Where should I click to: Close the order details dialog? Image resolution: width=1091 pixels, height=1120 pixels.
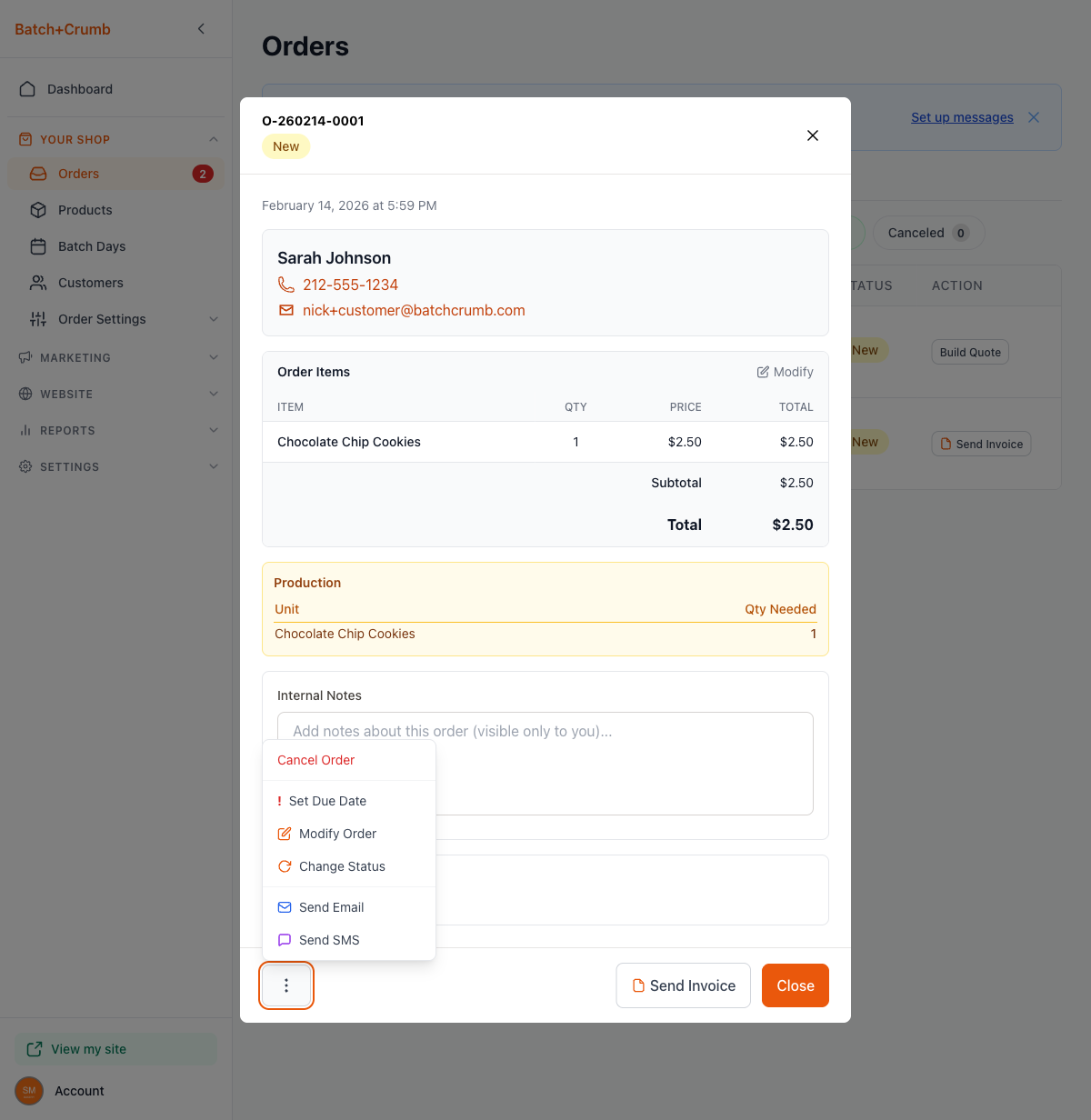[x=813, y=135]
